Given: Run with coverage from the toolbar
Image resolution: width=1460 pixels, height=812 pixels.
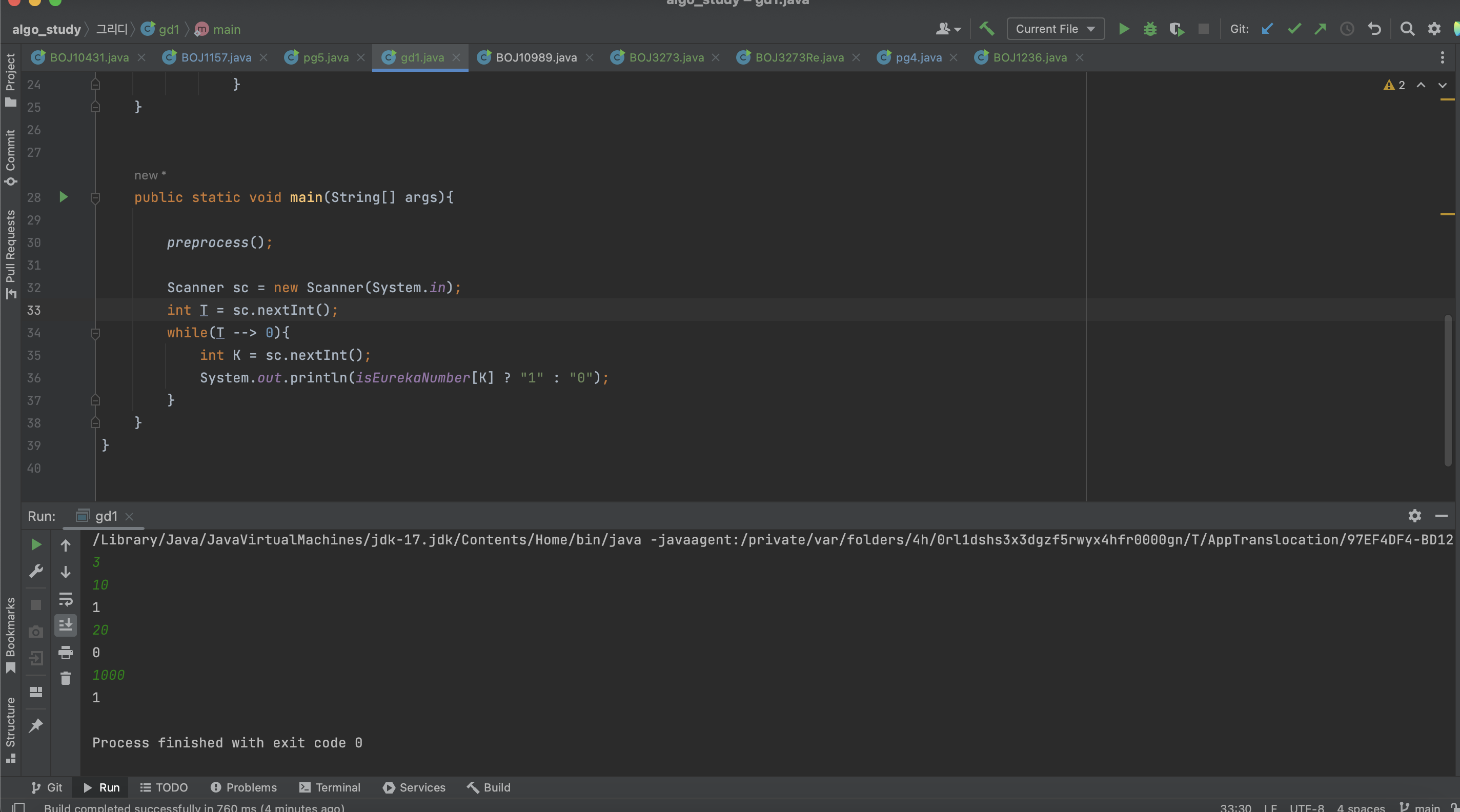Looking at the screenshot, I should (1177, 29).
